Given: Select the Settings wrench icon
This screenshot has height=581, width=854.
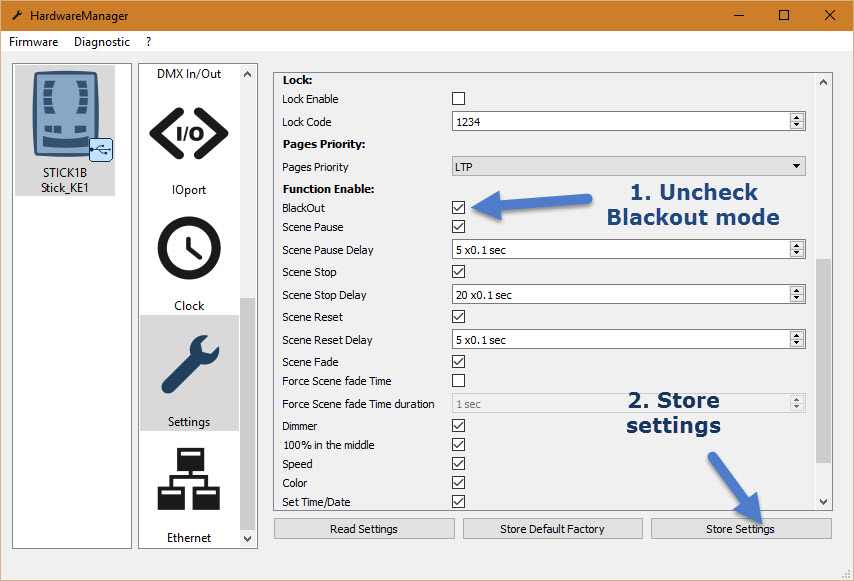Looking at the screenshot, I should tap(189, 364).
